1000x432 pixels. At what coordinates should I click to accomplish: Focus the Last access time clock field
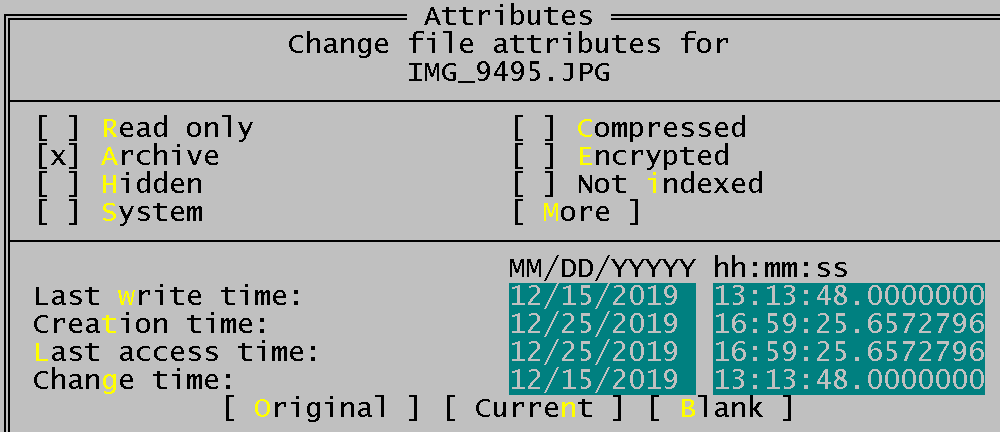[849, 353]
